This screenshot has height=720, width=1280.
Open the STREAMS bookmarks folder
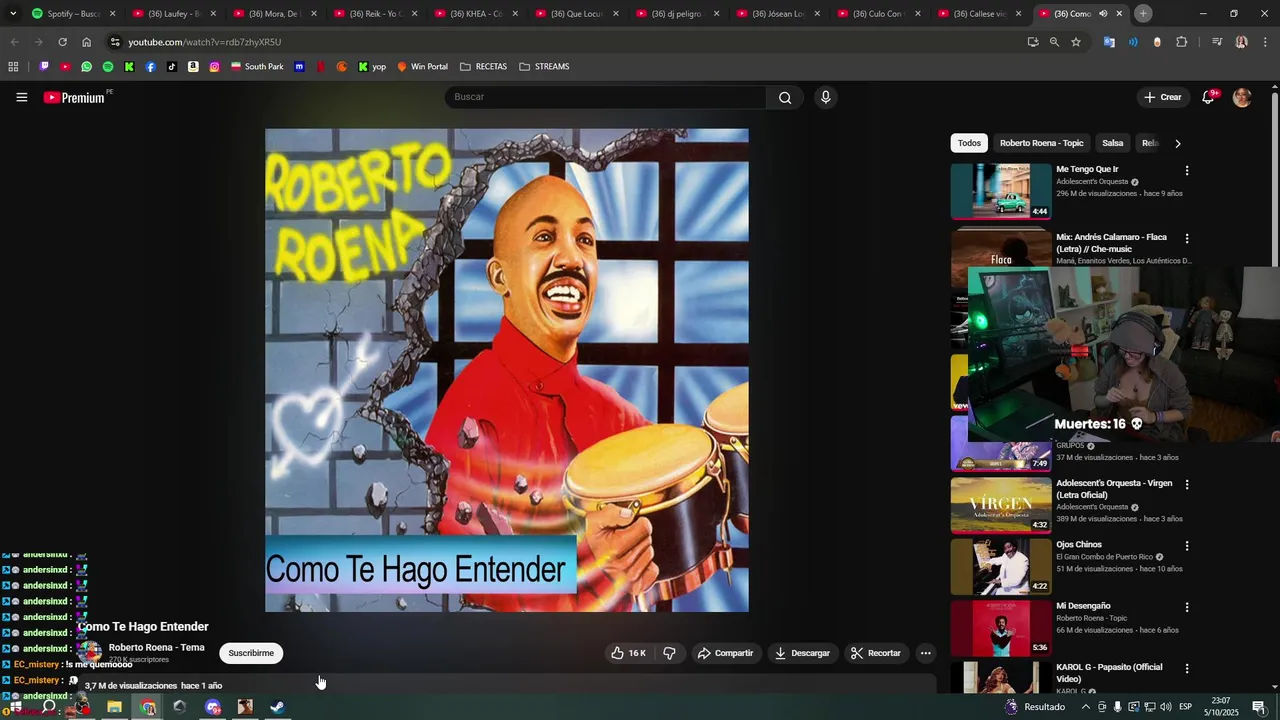point(544,66)
